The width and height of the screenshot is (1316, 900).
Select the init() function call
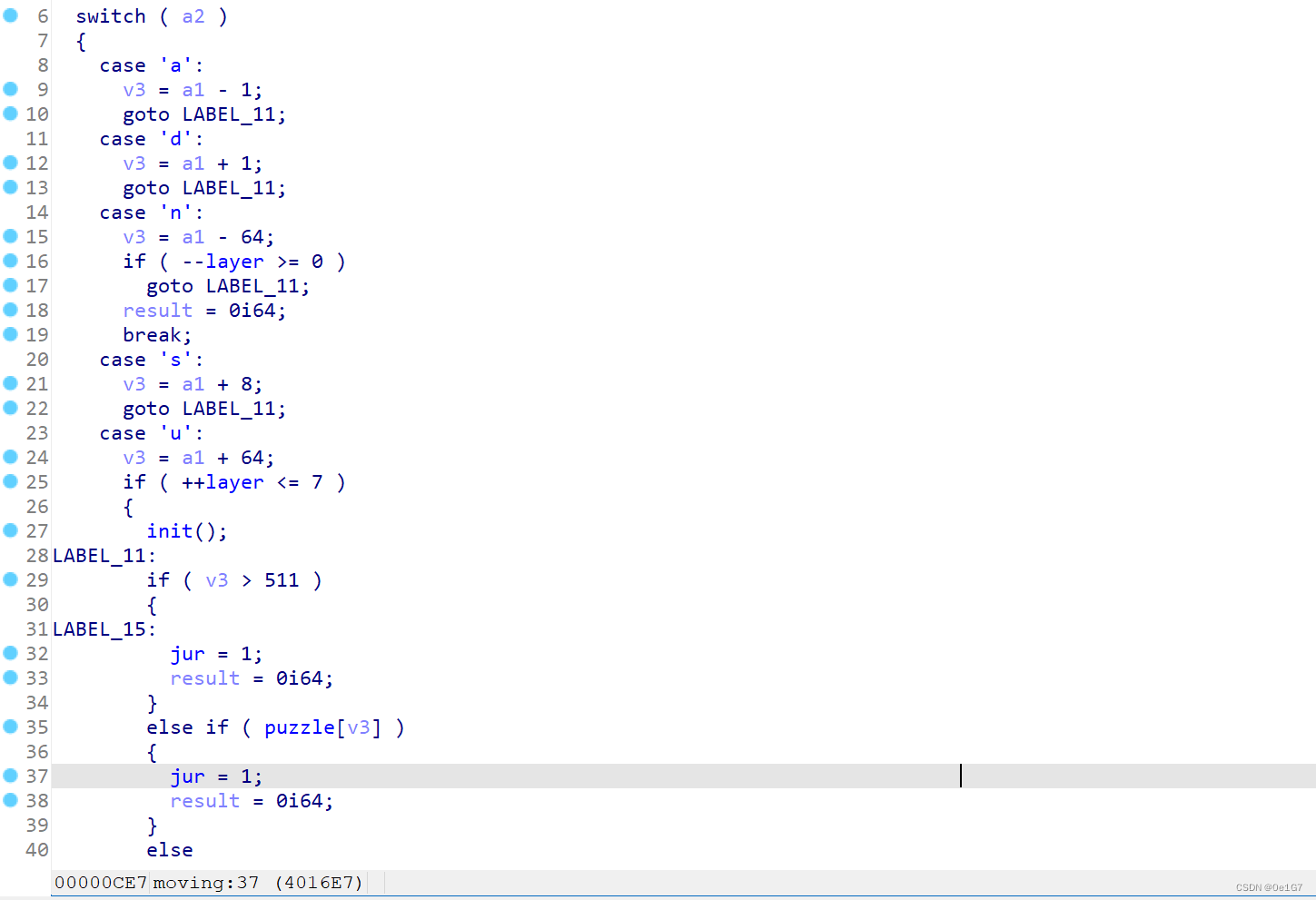click(x=169, y=530)
